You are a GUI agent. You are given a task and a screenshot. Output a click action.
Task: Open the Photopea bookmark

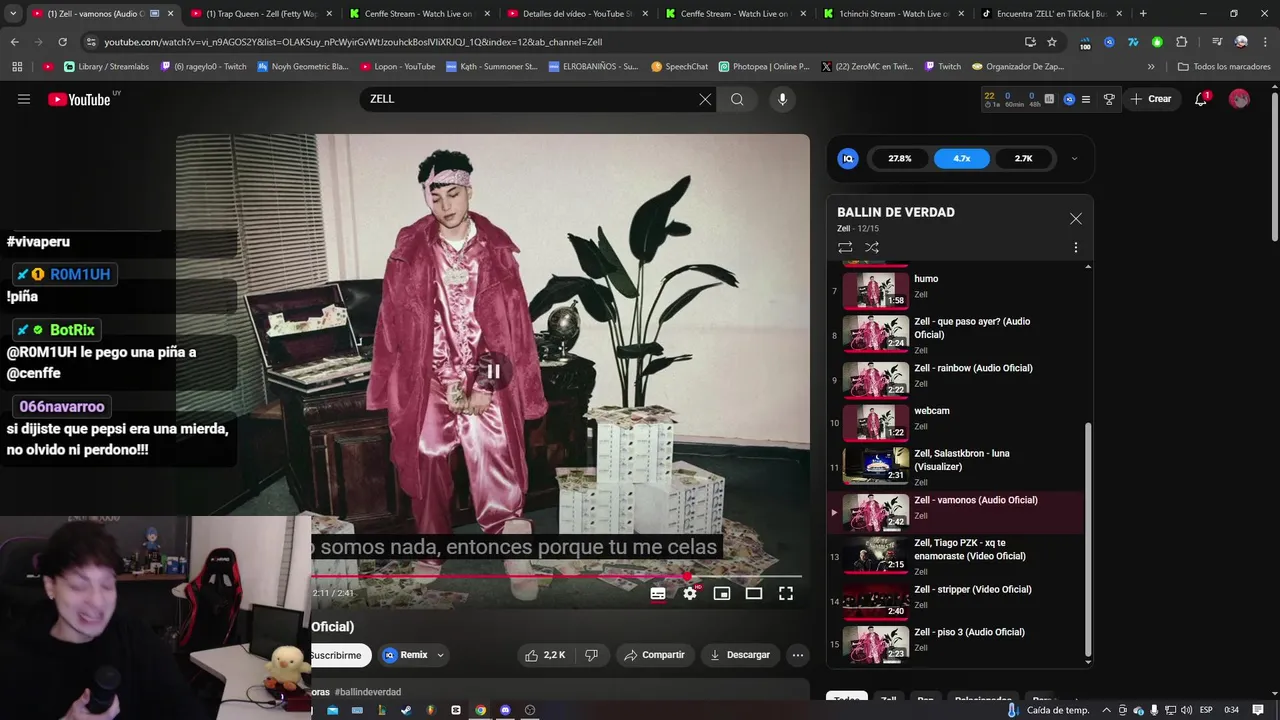(764, 67)
